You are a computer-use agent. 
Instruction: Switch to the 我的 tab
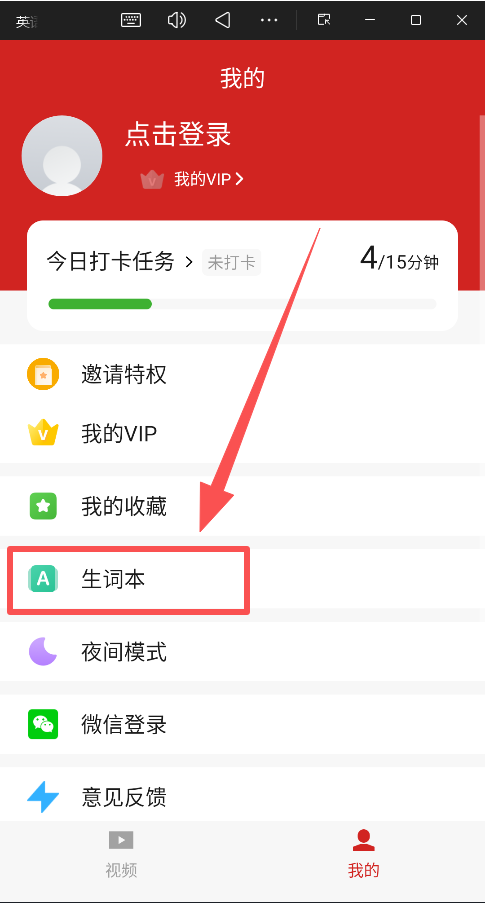pos(363,853)
